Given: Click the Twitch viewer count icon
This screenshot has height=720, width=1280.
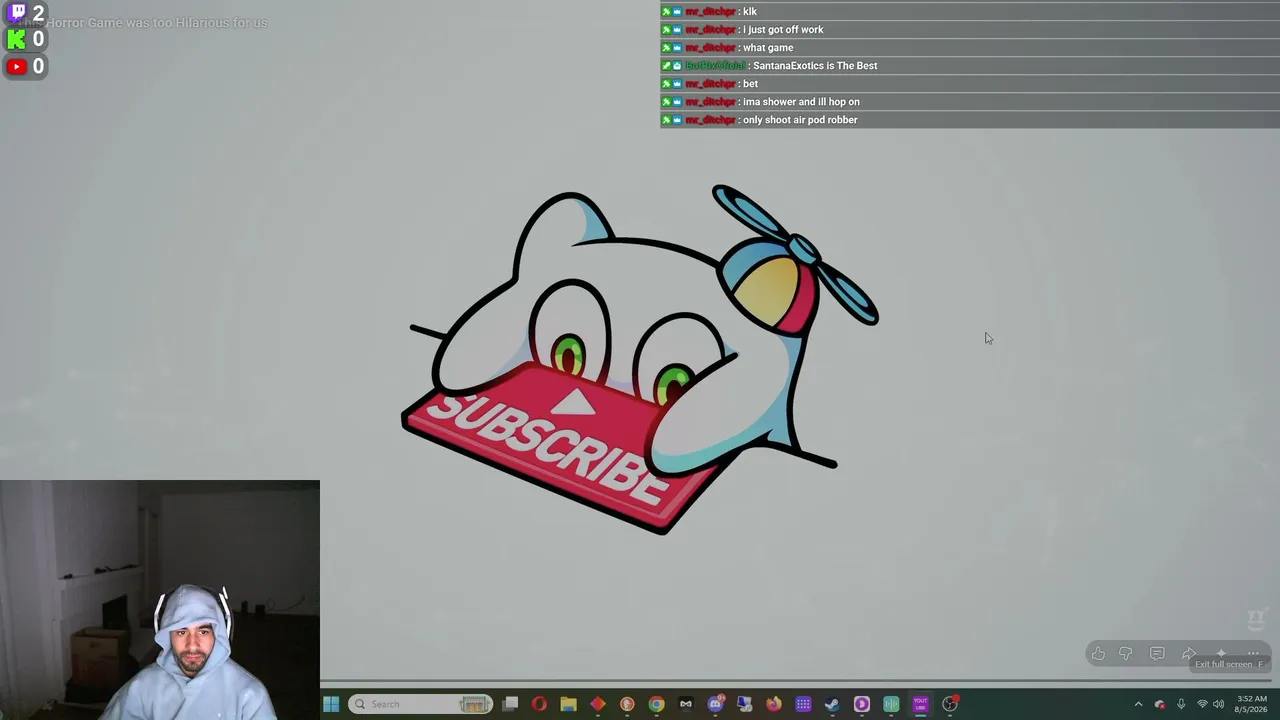Looking at the screenshot, I should [x=17, y=13].
